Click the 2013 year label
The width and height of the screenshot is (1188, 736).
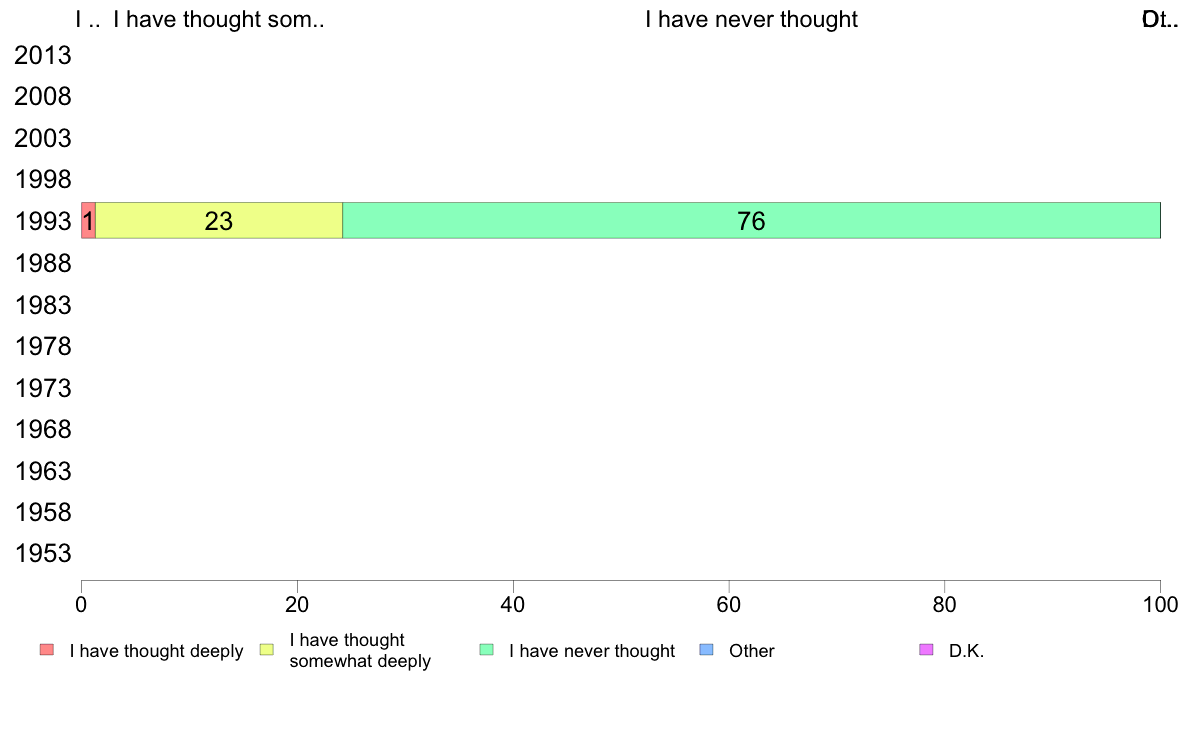tap(43, 55)
